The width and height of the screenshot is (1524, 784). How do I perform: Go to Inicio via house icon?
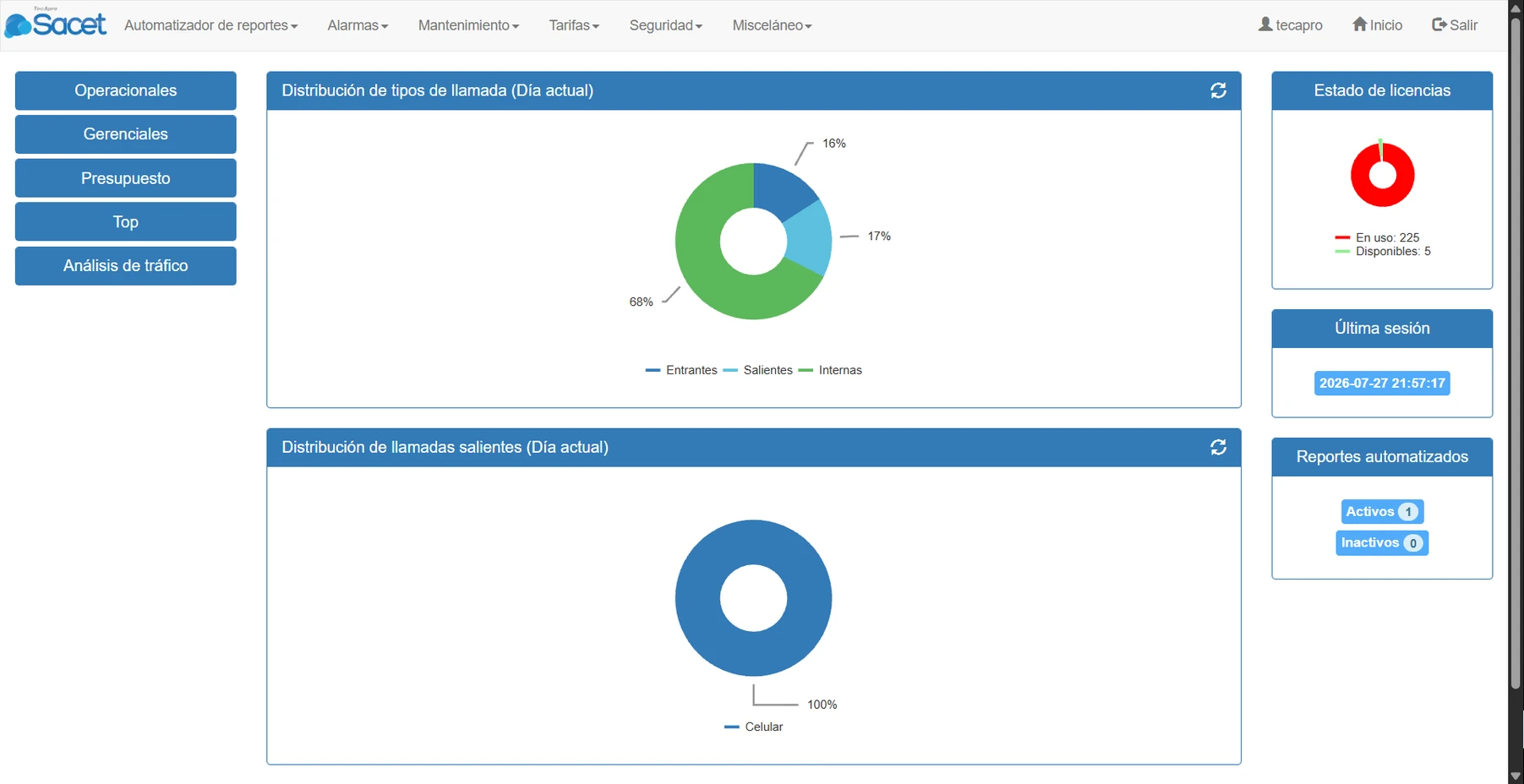(x=1359, y=24)
